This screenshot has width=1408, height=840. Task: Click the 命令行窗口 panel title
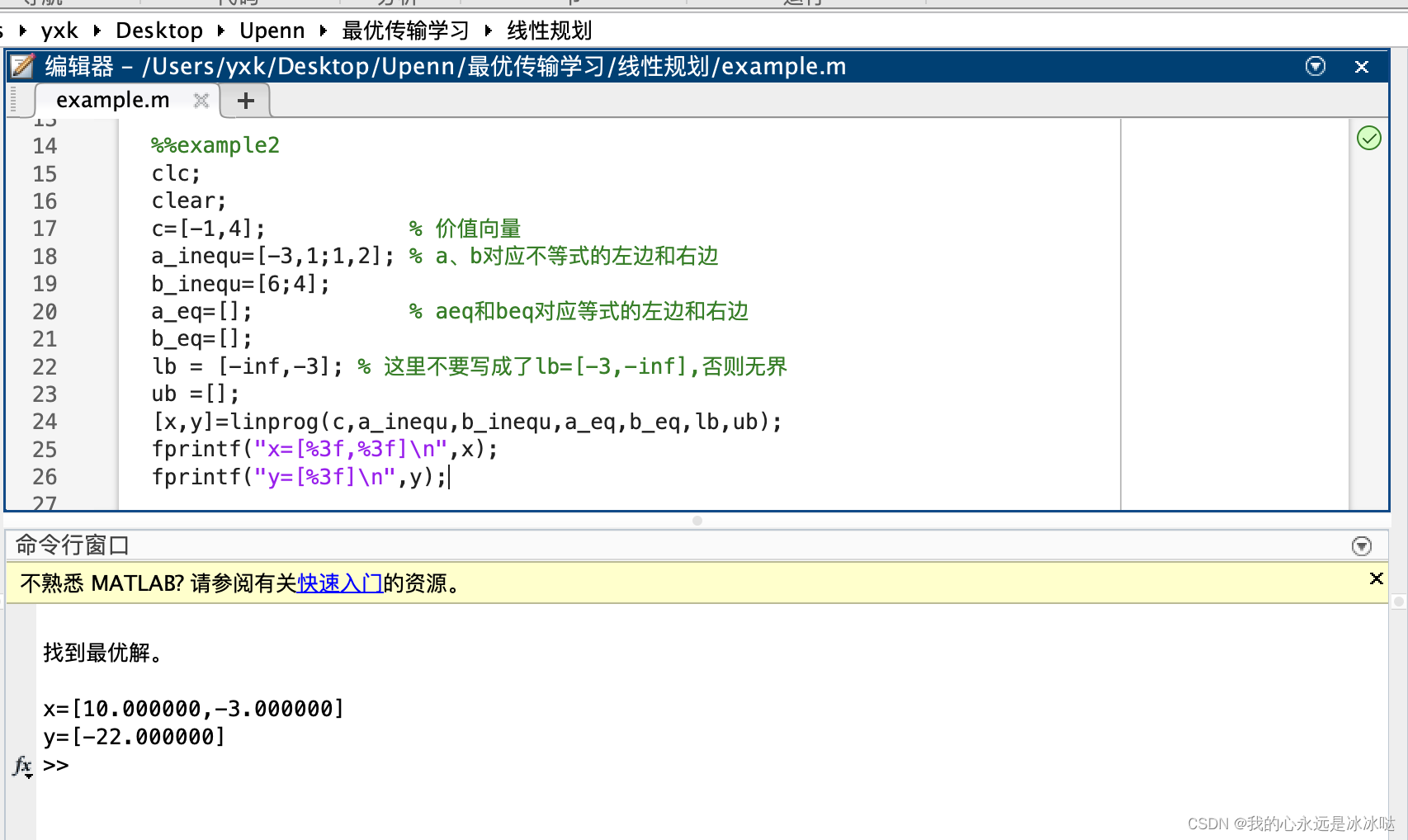coord(73,545)
